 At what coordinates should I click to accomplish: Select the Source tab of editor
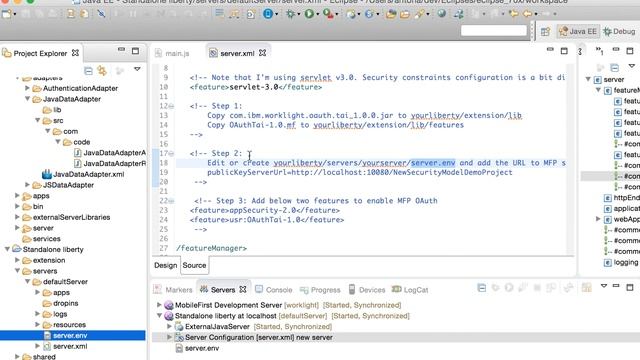(194, 265)
